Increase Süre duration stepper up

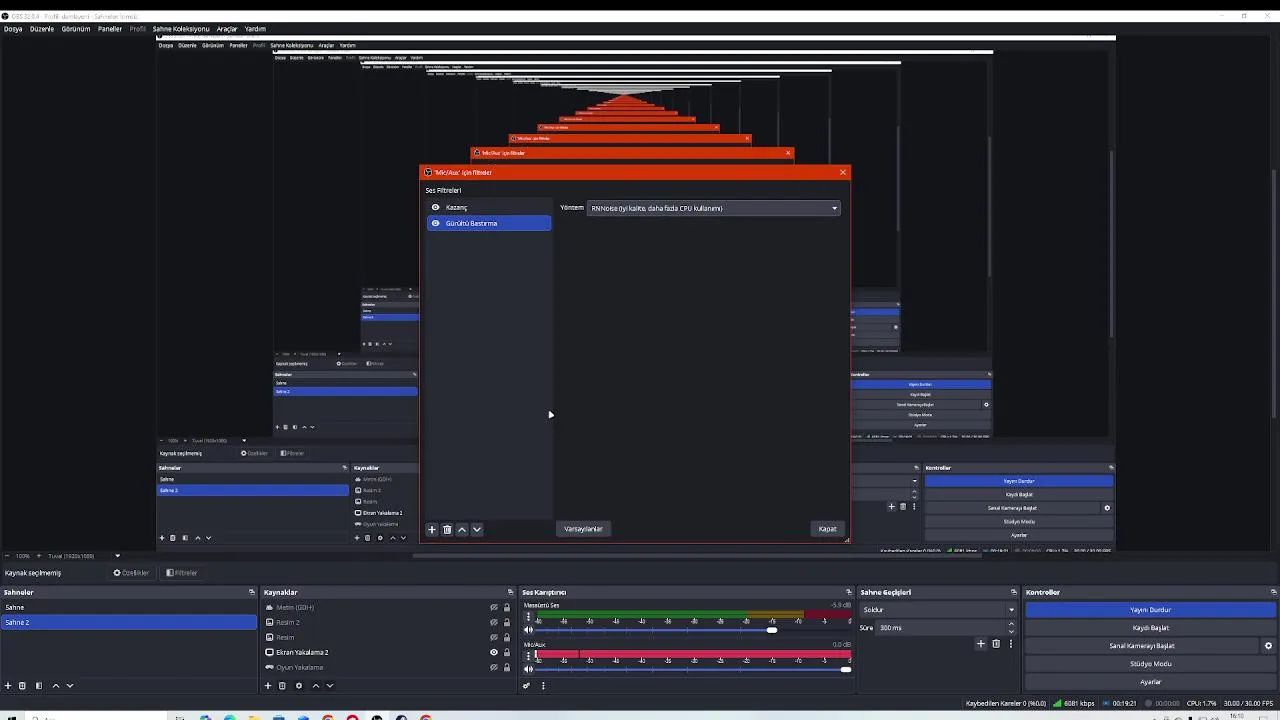(1011, 624)
